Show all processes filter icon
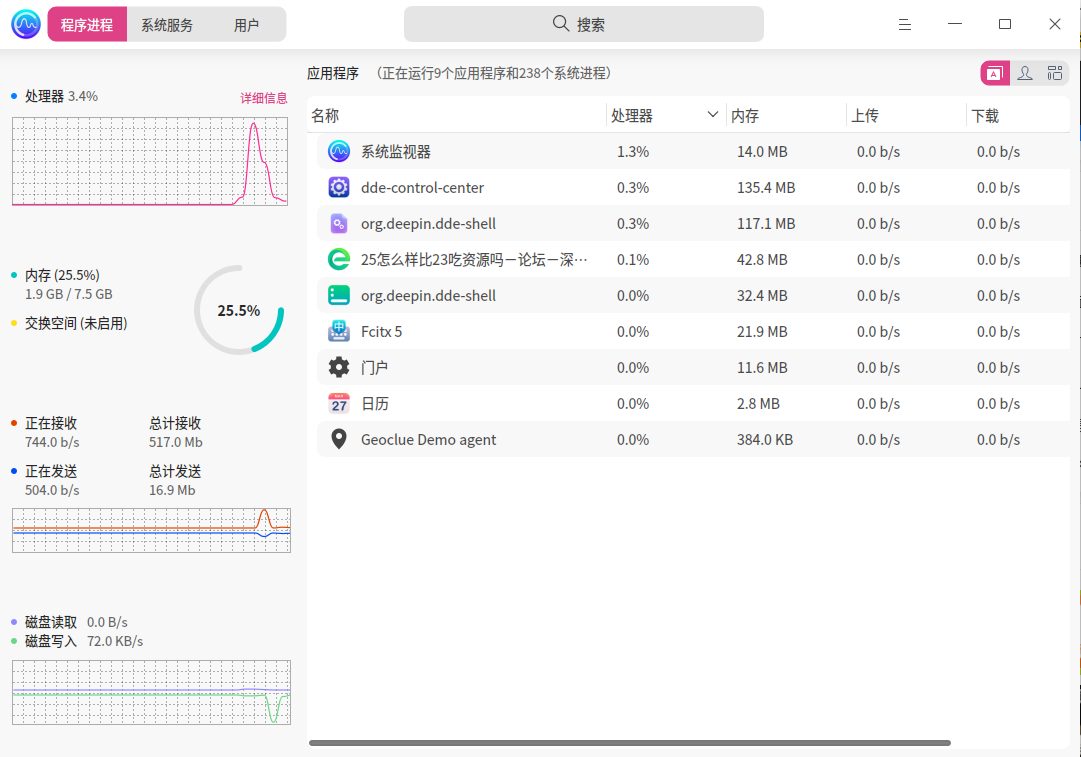The height and width of the screenshot is (757, 1081). coord(1054,73)
